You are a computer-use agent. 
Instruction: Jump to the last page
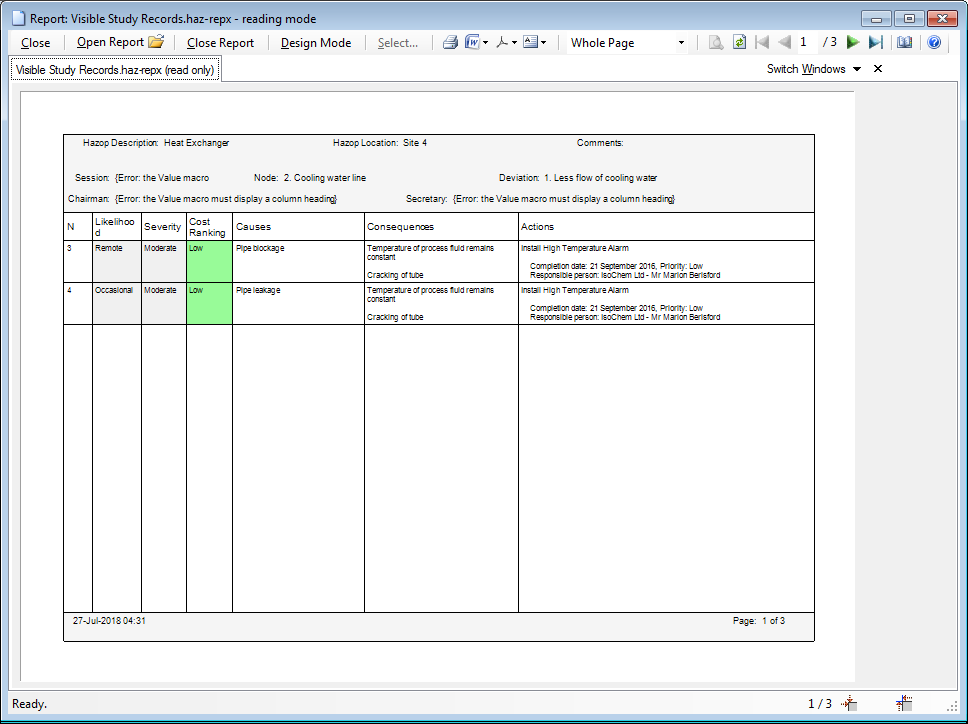click(876, 43)
